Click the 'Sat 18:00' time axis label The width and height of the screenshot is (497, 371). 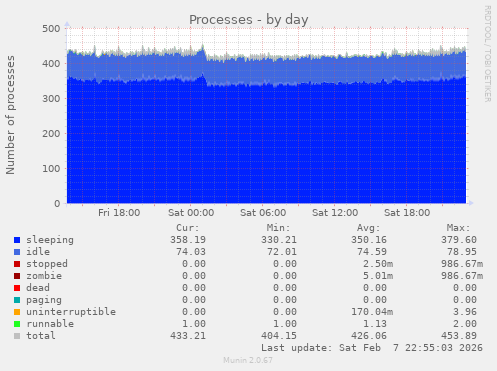(x=407, y=213)
